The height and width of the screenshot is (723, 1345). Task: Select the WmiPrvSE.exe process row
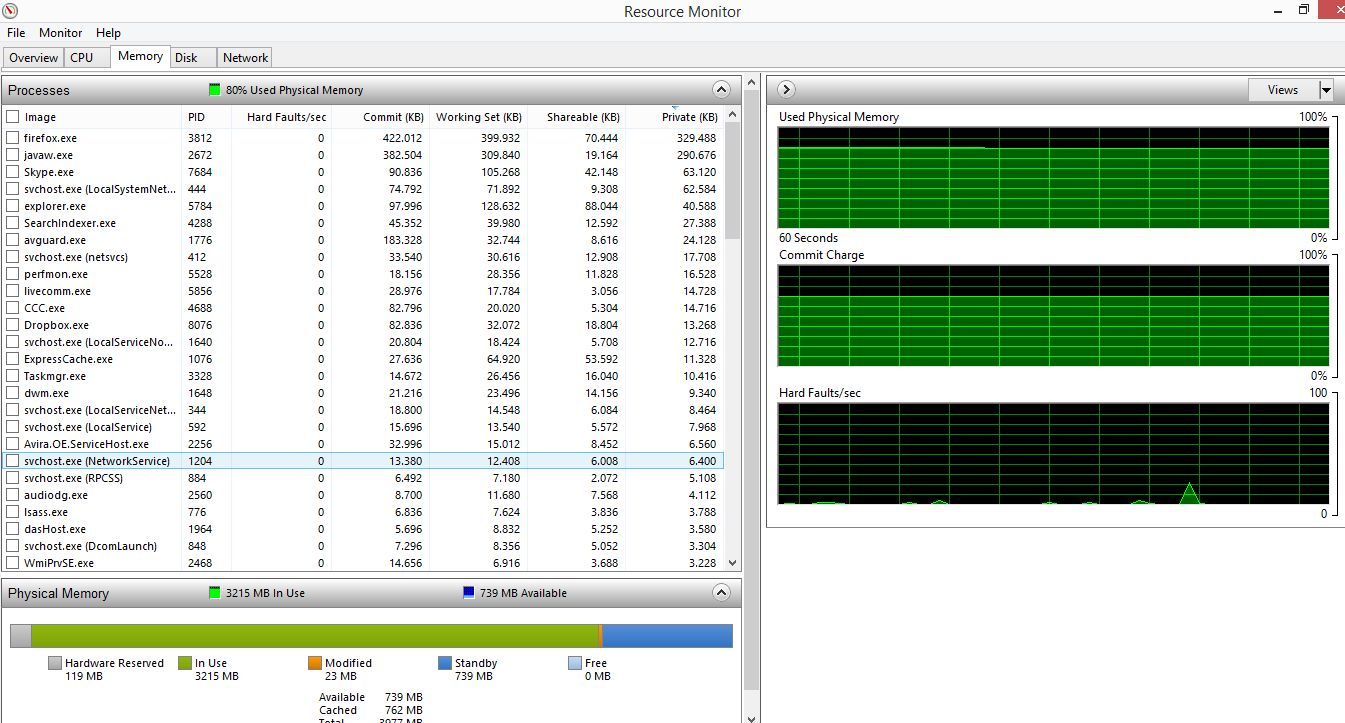tap(364, 563)
